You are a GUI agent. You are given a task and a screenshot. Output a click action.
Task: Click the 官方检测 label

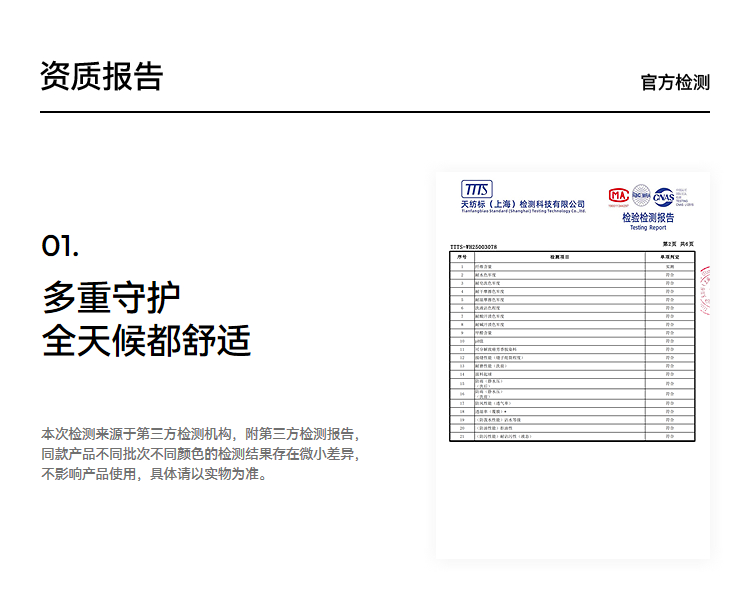[x=675, y=82]
